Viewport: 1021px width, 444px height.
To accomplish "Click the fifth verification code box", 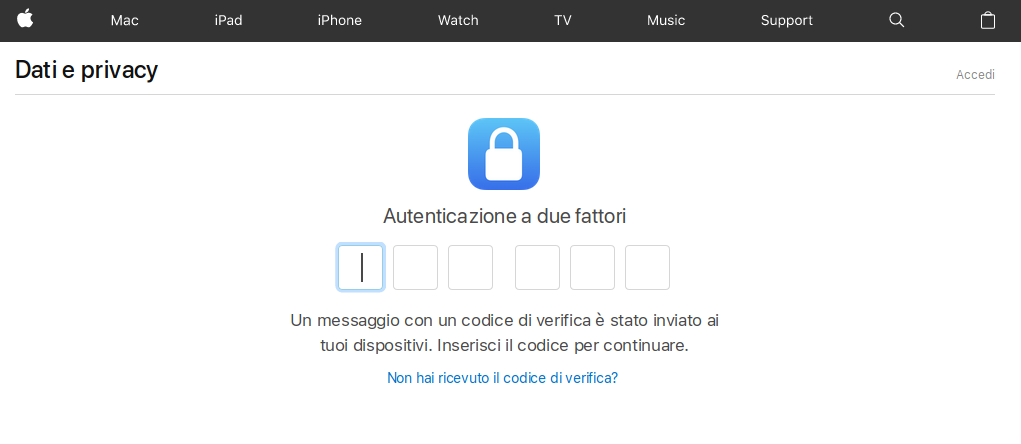I will [593, 267].
